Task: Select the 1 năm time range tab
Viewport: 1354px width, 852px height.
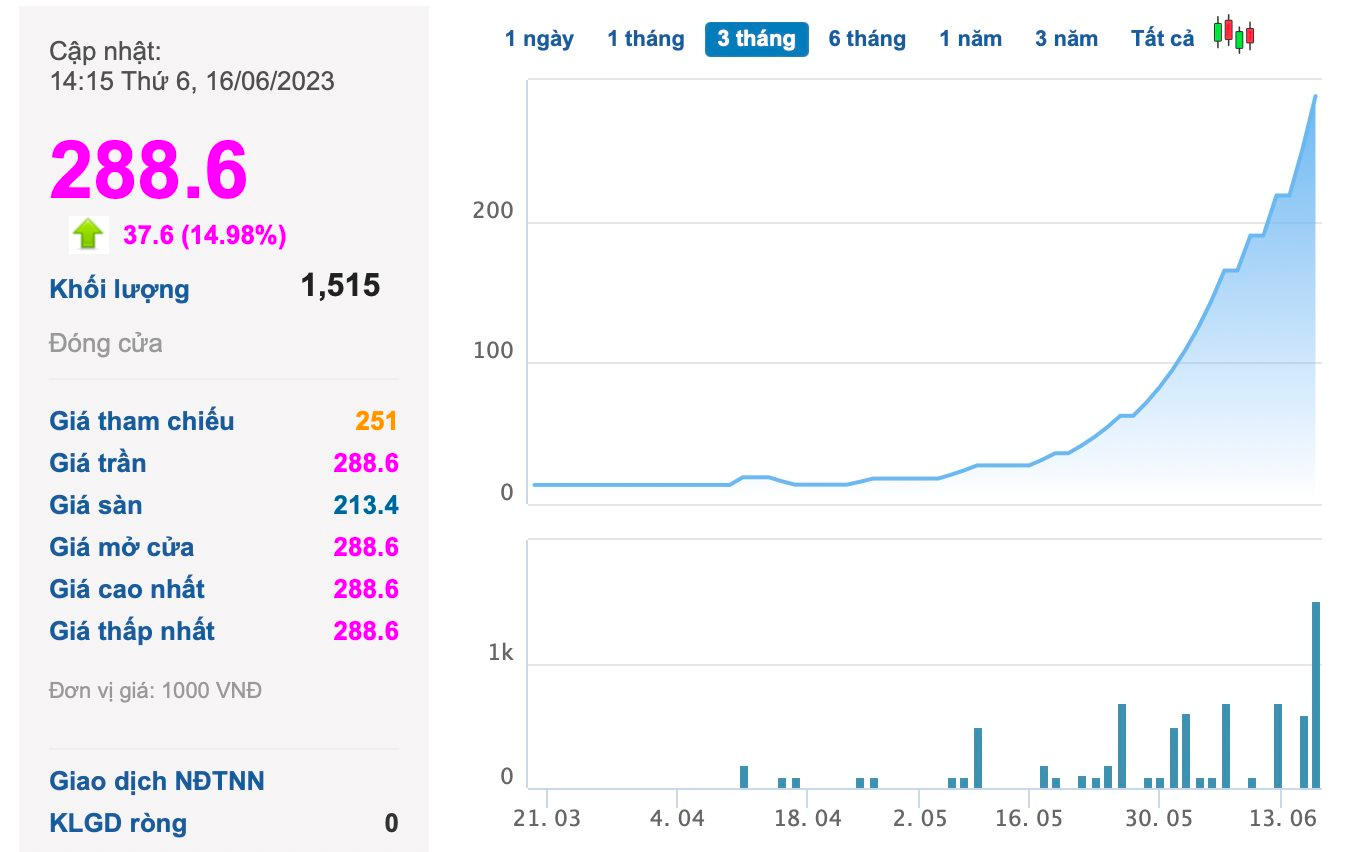Action: pos(971,39)
